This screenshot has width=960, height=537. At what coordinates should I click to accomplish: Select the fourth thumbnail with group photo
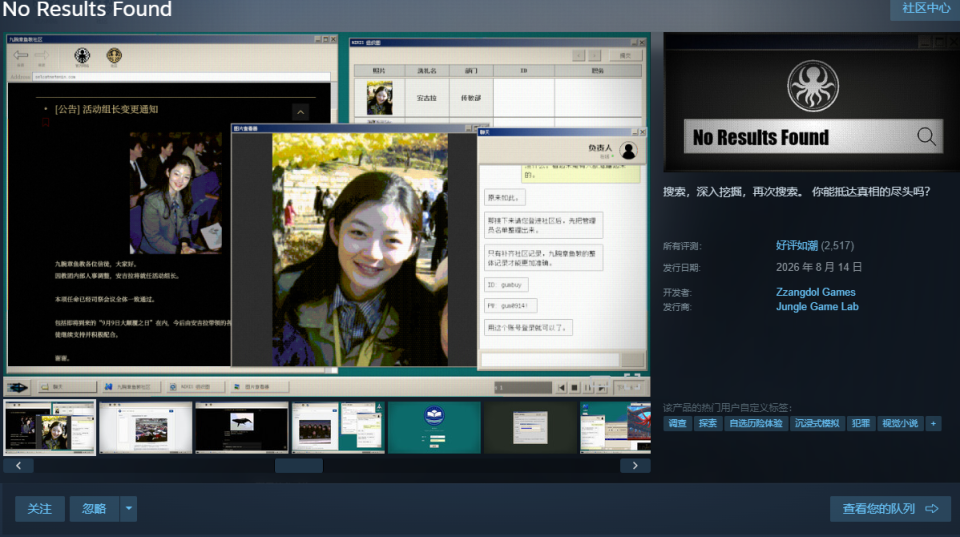(x=338, y=427)
